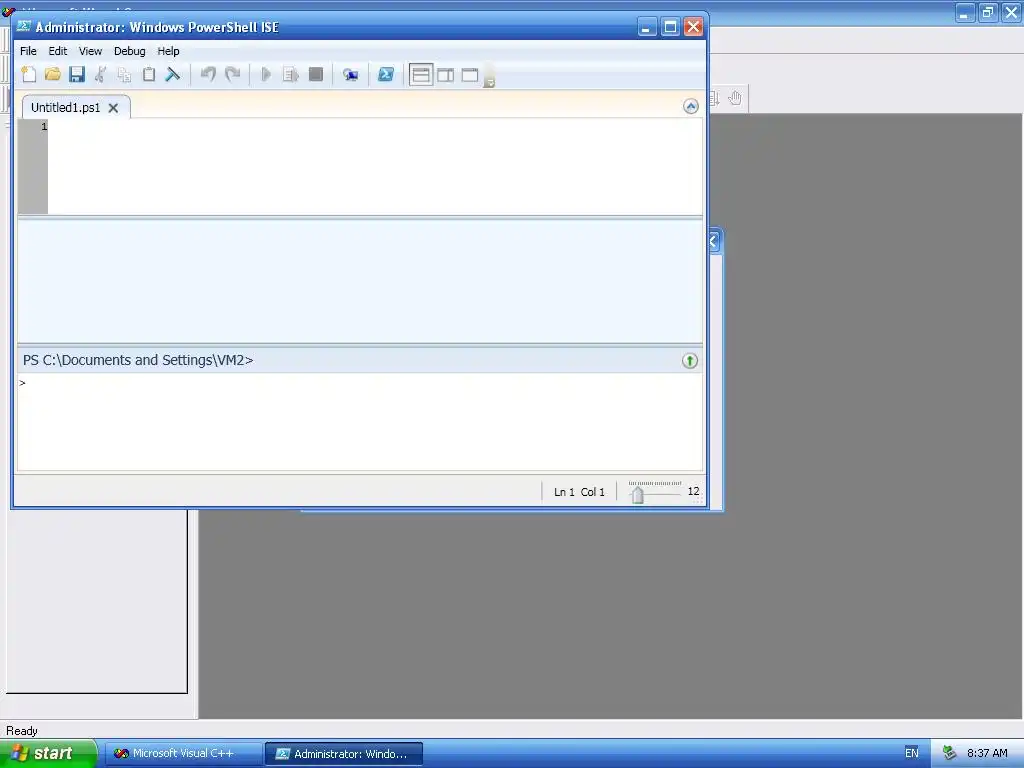This screenshot has width=1024, height=768.
Task: Cut selection with the scissors icon
Action: pos(101,74)
